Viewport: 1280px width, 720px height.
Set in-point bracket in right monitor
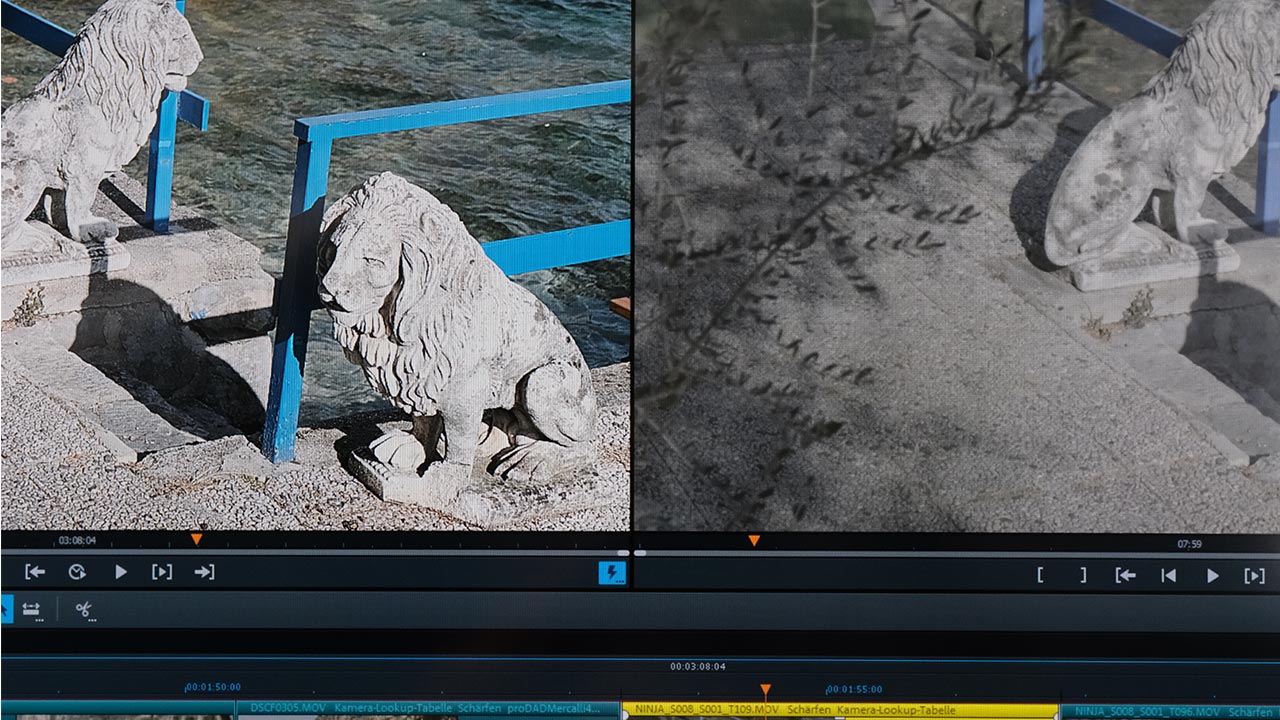click(1040, 575)
